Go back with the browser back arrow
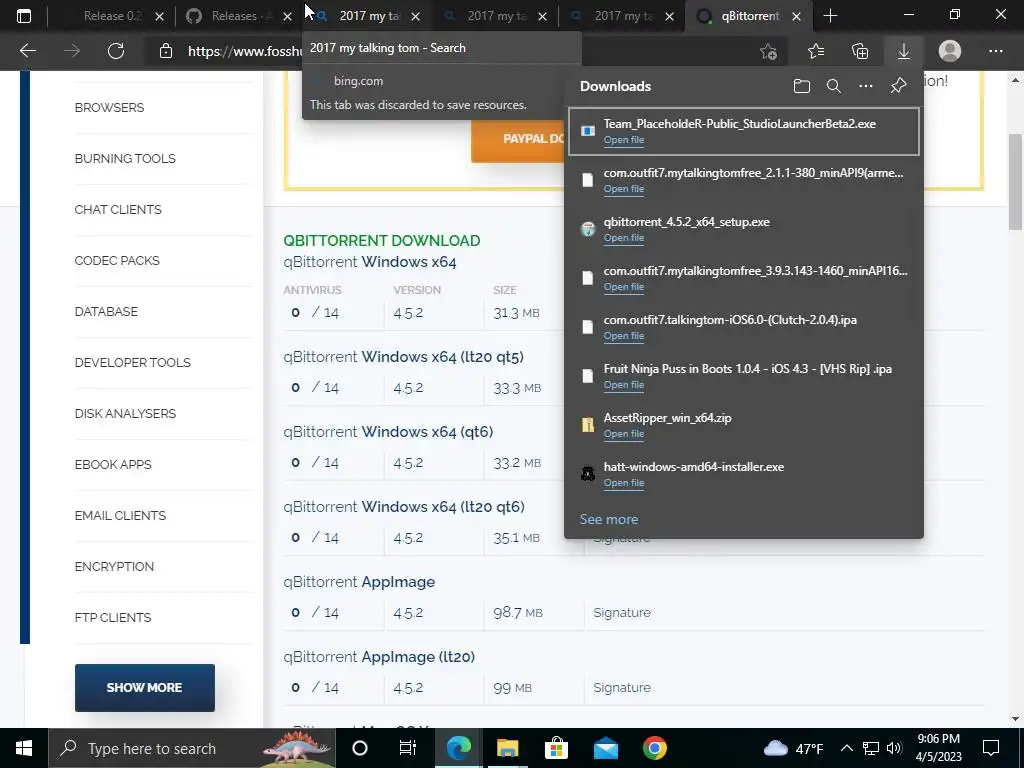Viewport: 1024px width, 768px height. (x=27, y=51)
